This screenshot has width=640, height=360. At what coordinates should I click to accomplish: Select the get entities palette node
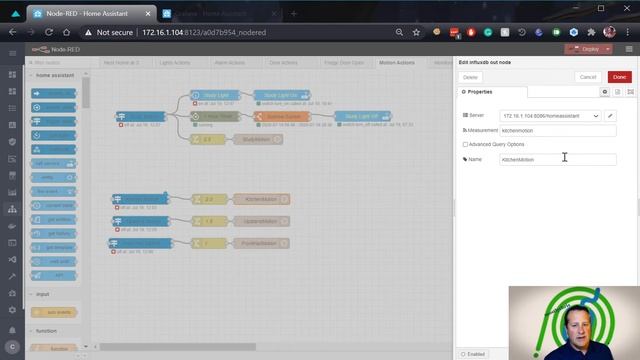[x=53, y=220]
